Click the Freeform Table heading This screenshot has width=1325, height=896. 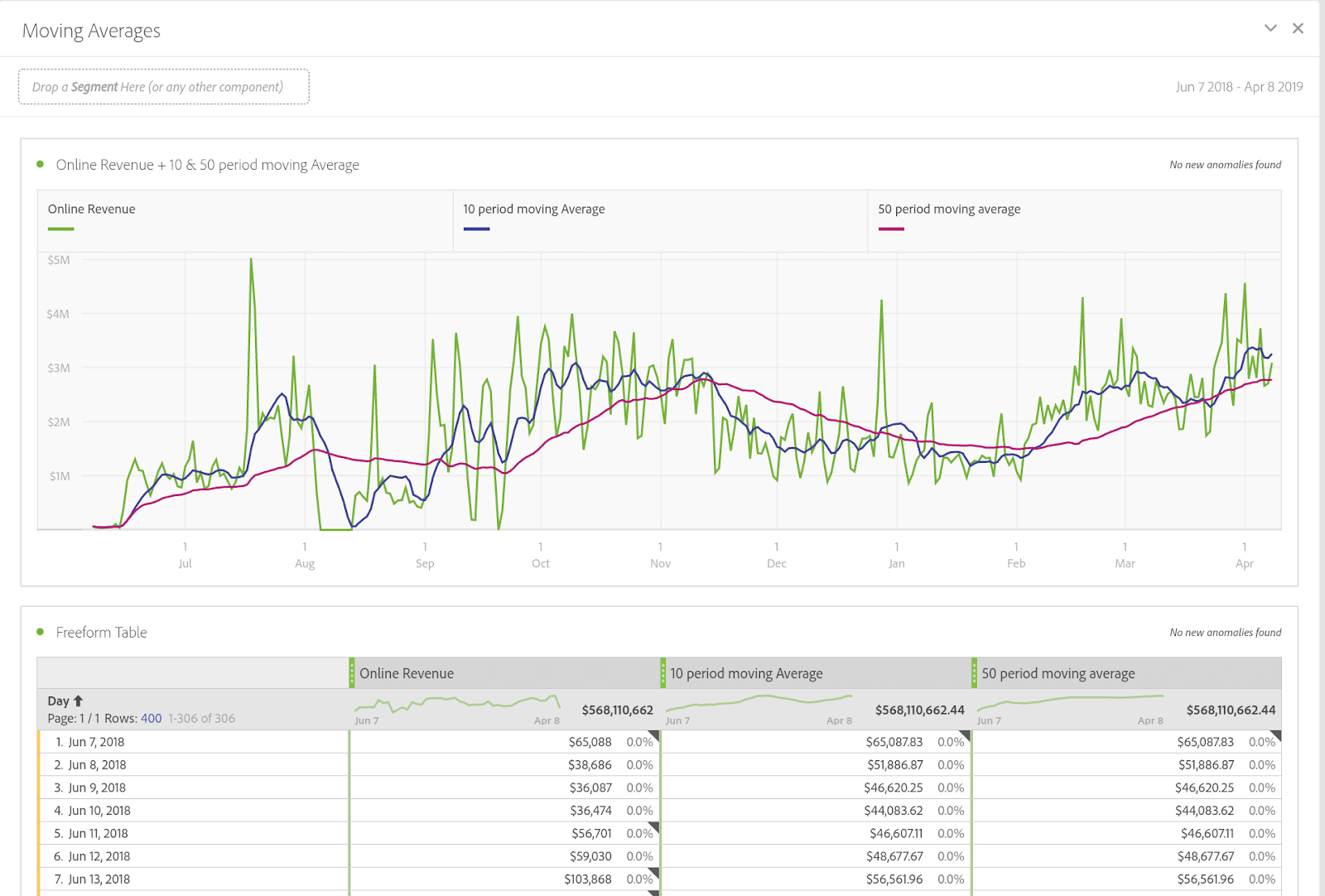click(101, 632)
